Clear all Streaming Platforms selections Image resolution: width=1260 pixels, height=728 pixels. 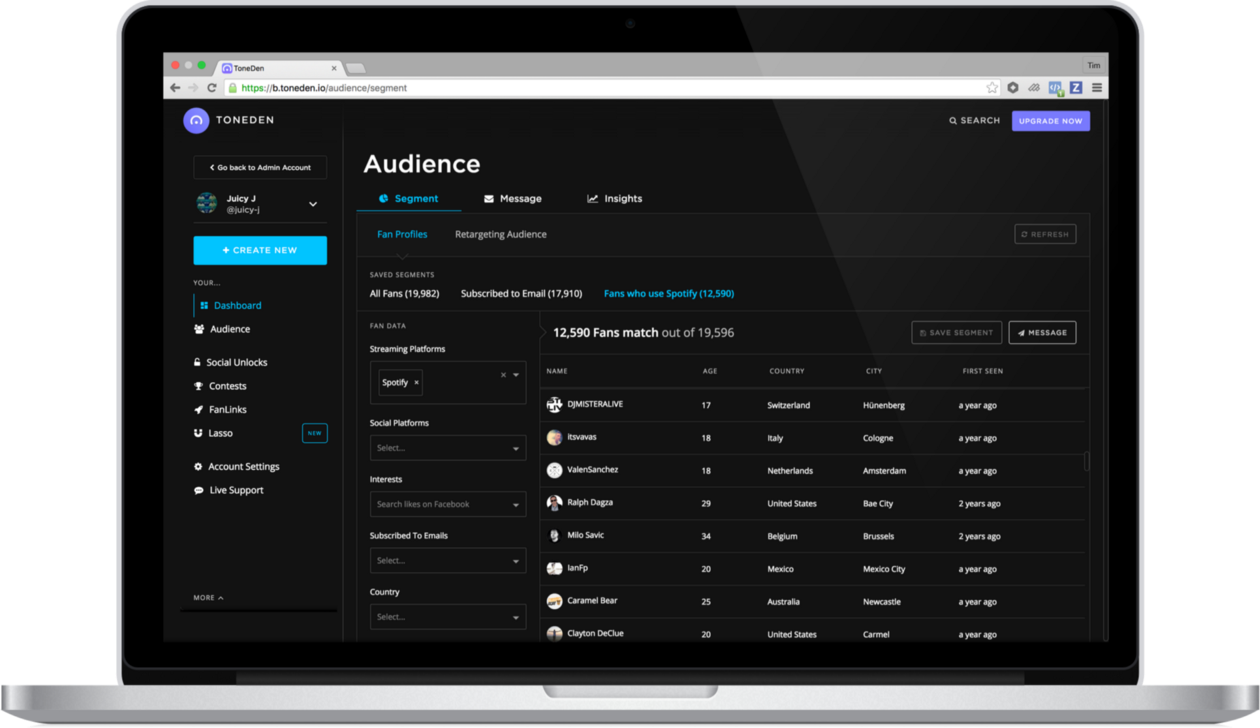point(503,375)
